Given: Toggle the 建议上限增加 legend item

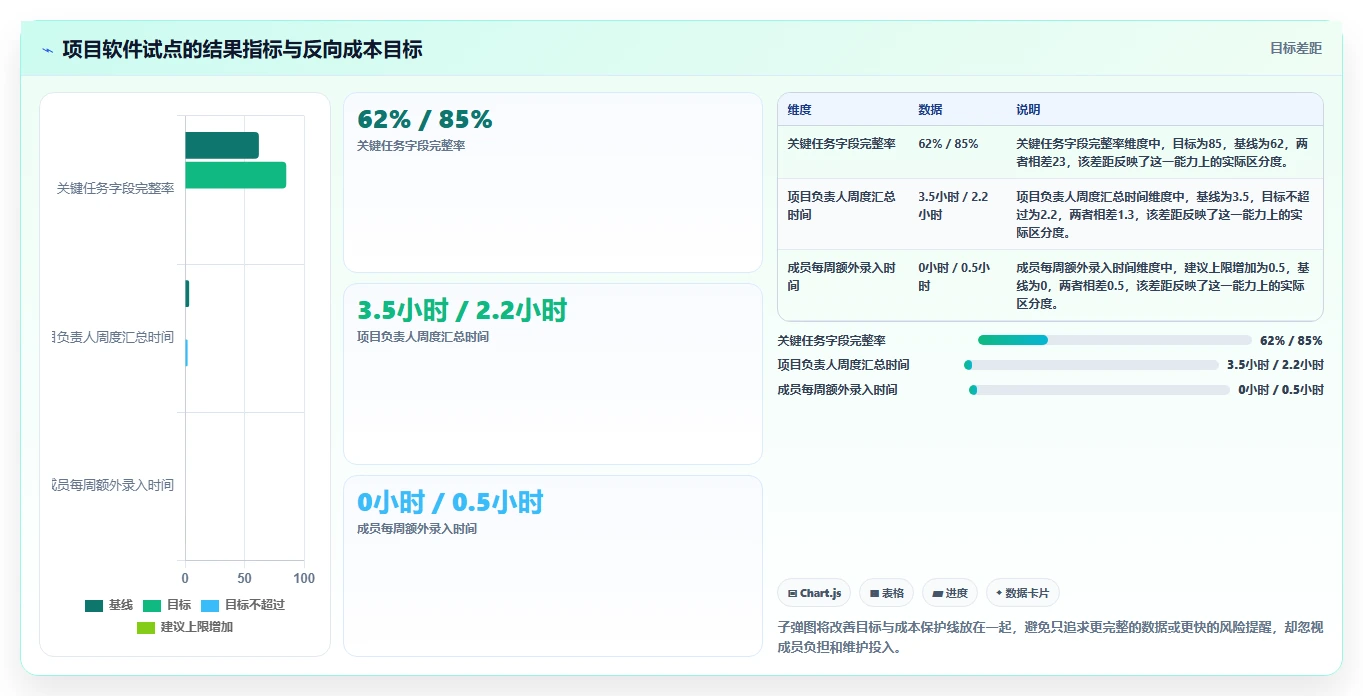Looking at the screenshot, I should click(185, 627).
